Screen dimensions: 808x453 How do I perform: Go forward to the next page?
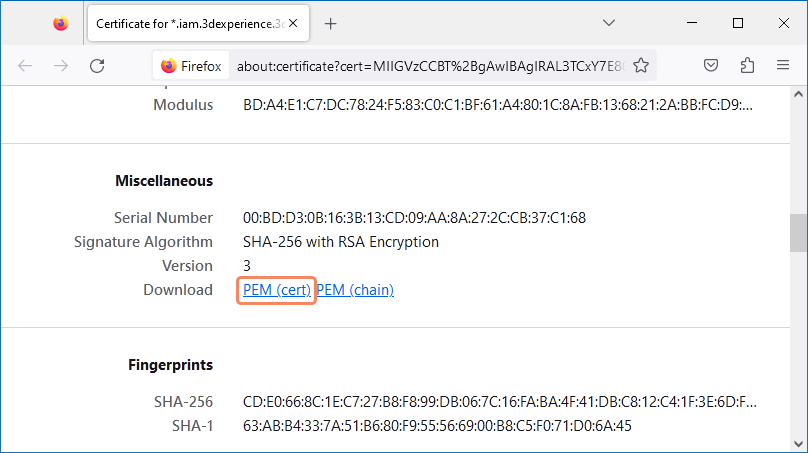(61, 66)
